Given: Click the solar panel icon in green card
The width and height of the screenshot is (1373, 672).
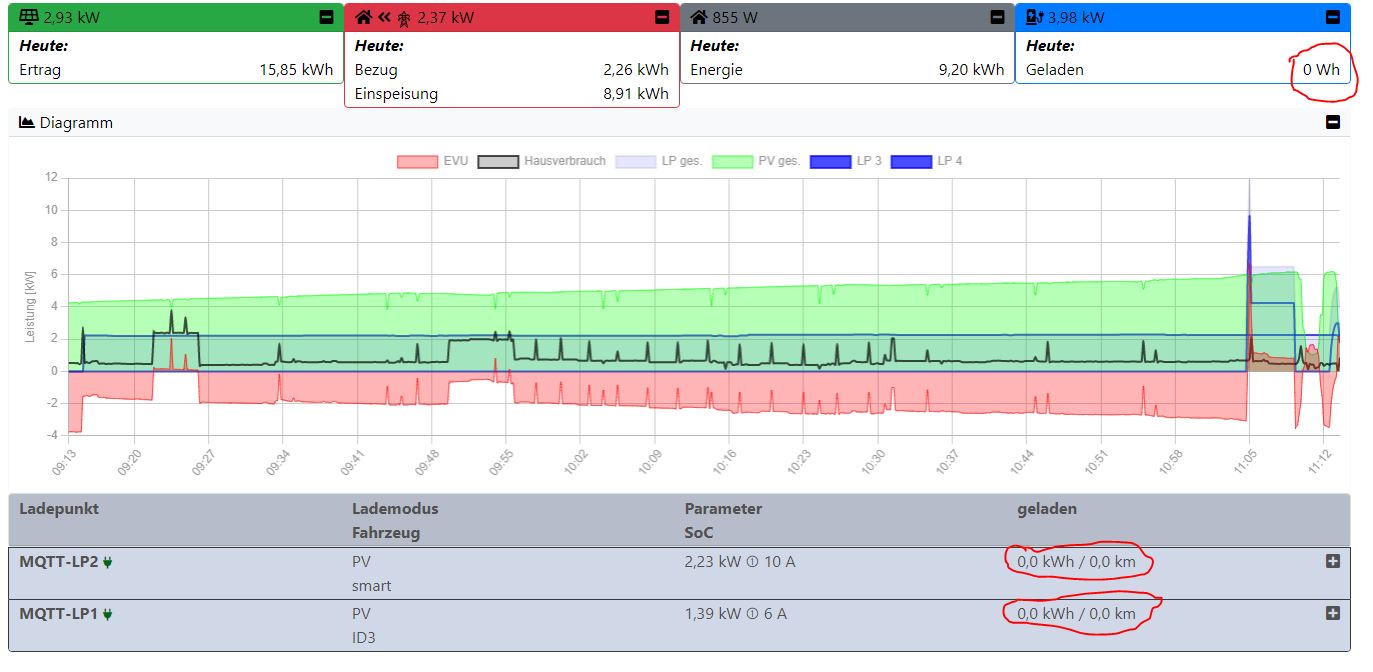Looking at the screenshot, I should 29,17.
